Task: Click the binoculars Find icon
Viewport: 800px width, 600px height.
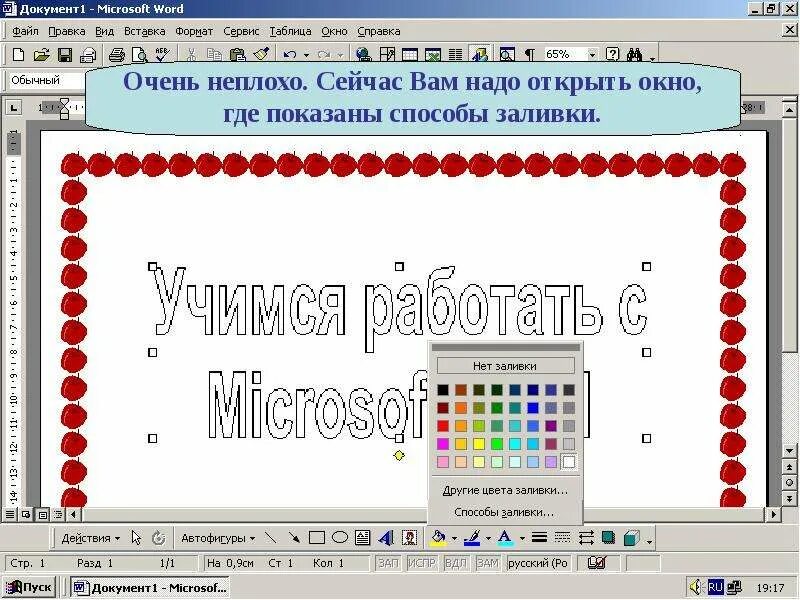Action: [635, 54]
